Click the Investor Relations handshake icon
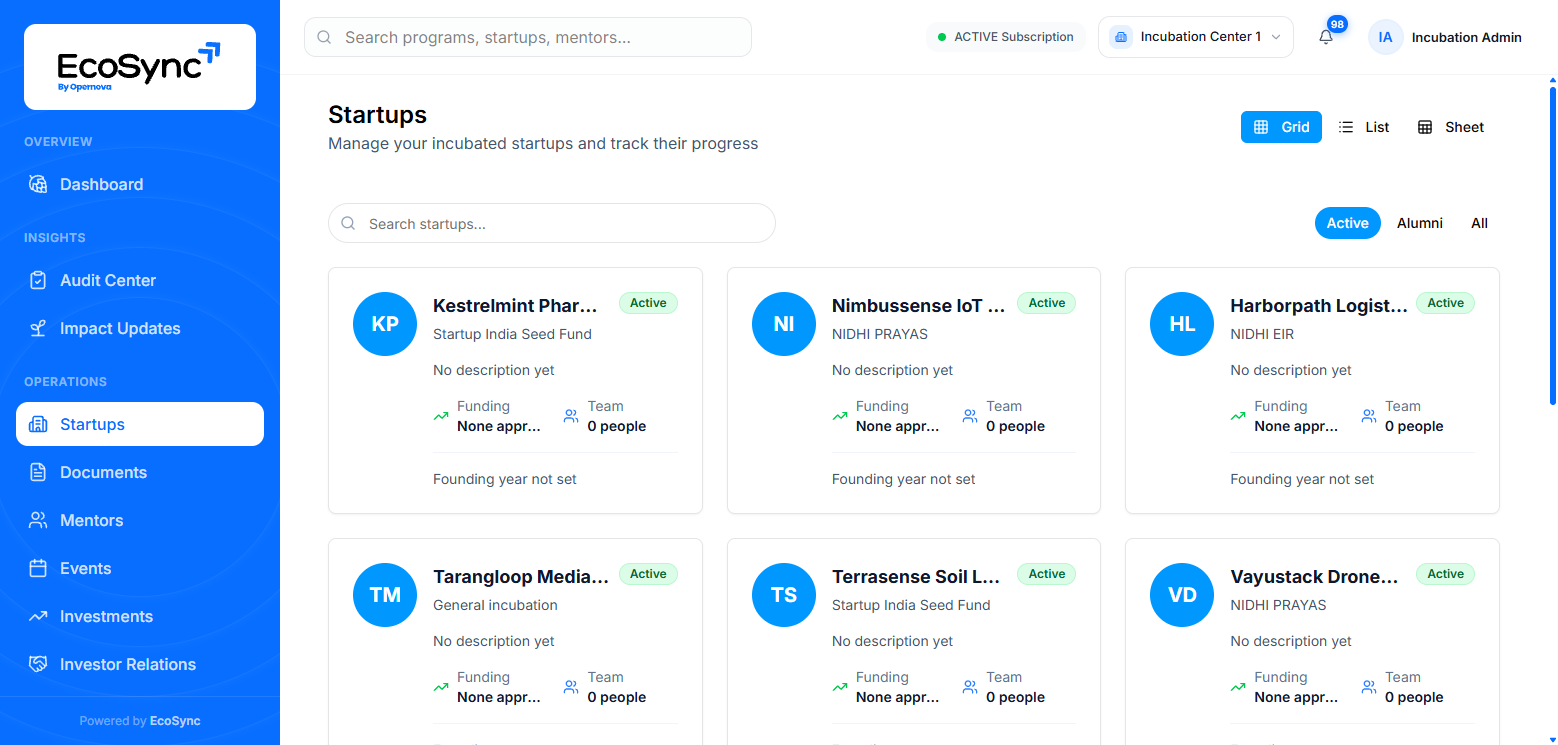Image resolution: width=1558 pixels, height=745 pixels. pyautogui.click(x=38, y=664)
